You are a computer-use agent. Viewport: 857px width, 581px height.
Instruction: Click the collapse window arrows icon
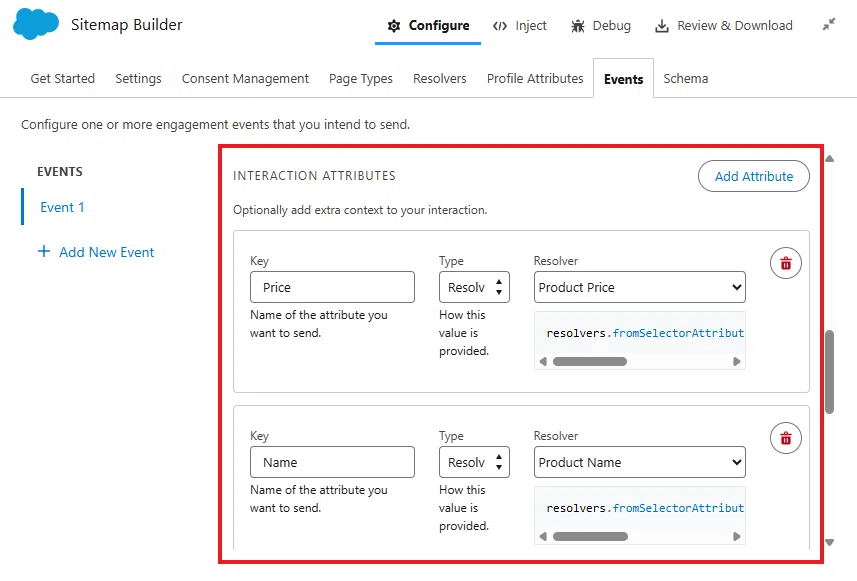click(829, 25)
